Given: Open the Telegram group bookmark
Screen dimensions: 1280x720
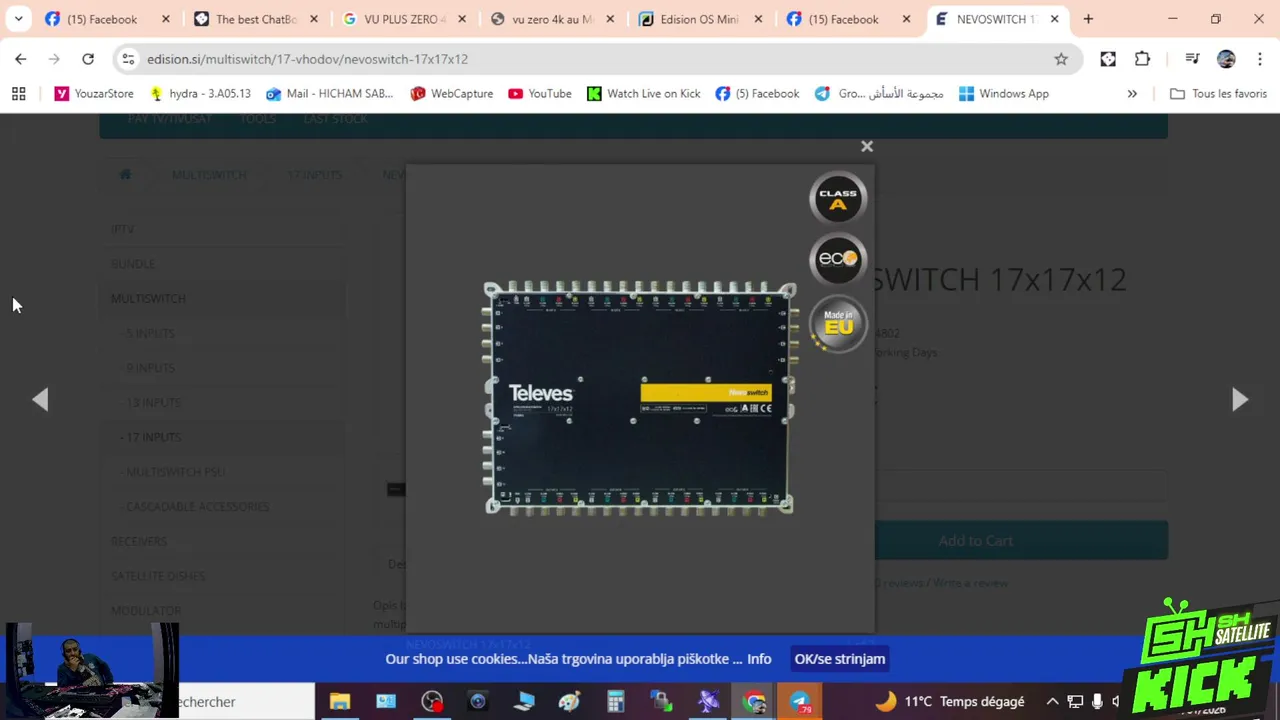Looking at the screenshot, I should [x=879, y=94].
